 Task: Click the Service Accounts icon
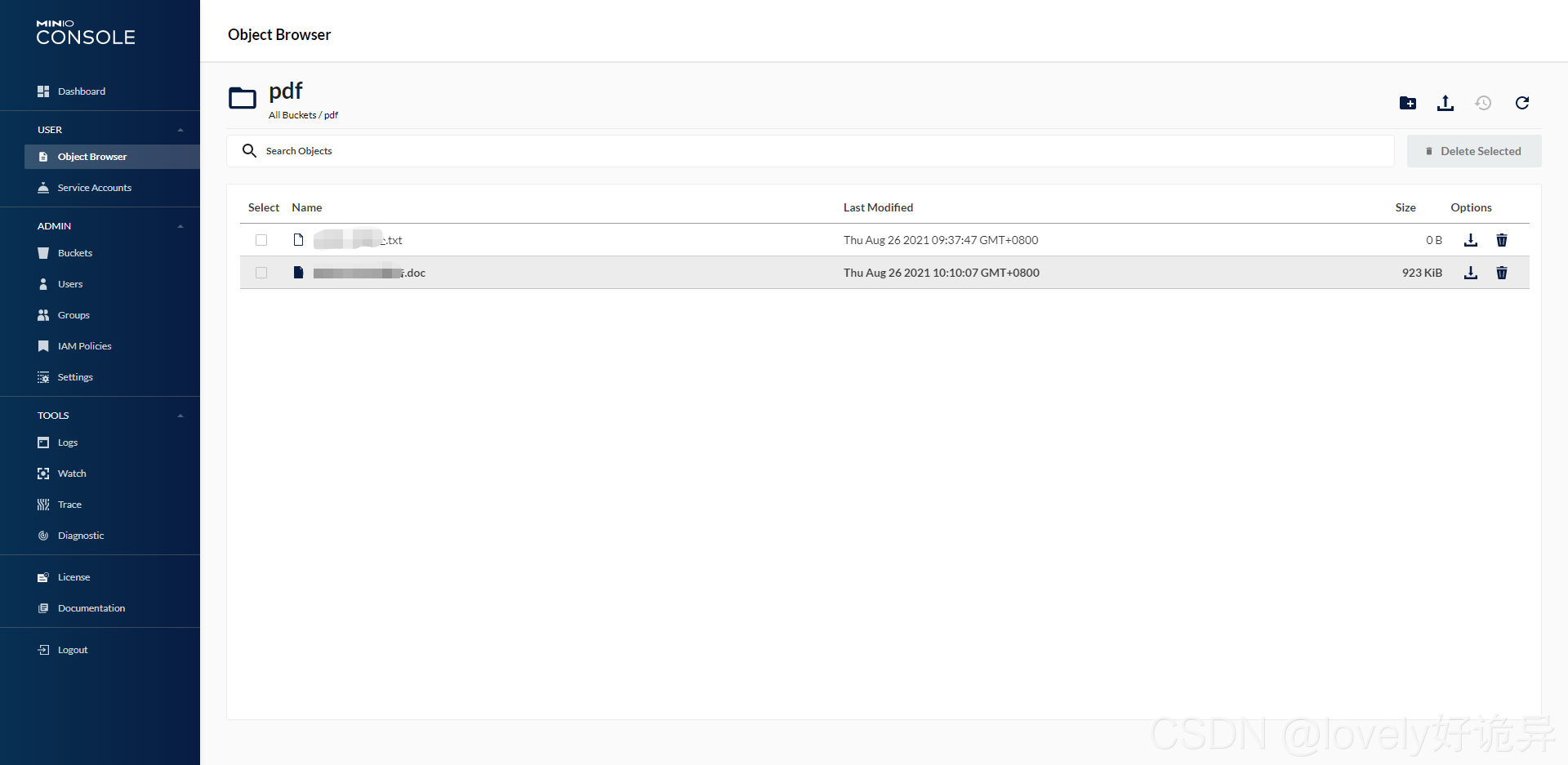tap(43, 188)
